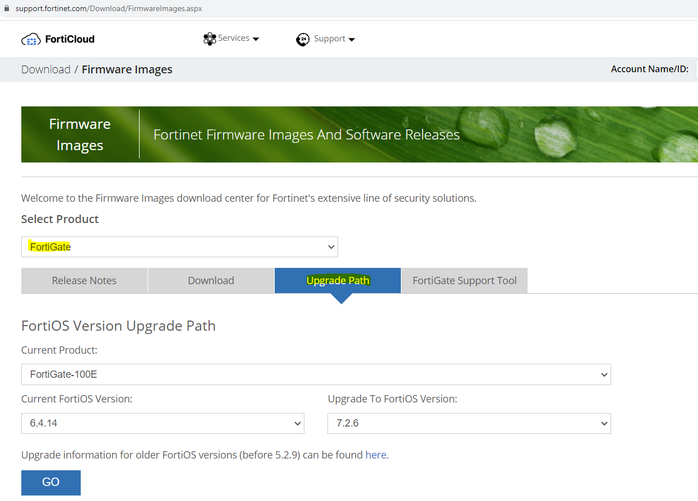Click the Services gear cluster icon
This screenshot has height=501, width=698.
(209, 39)
